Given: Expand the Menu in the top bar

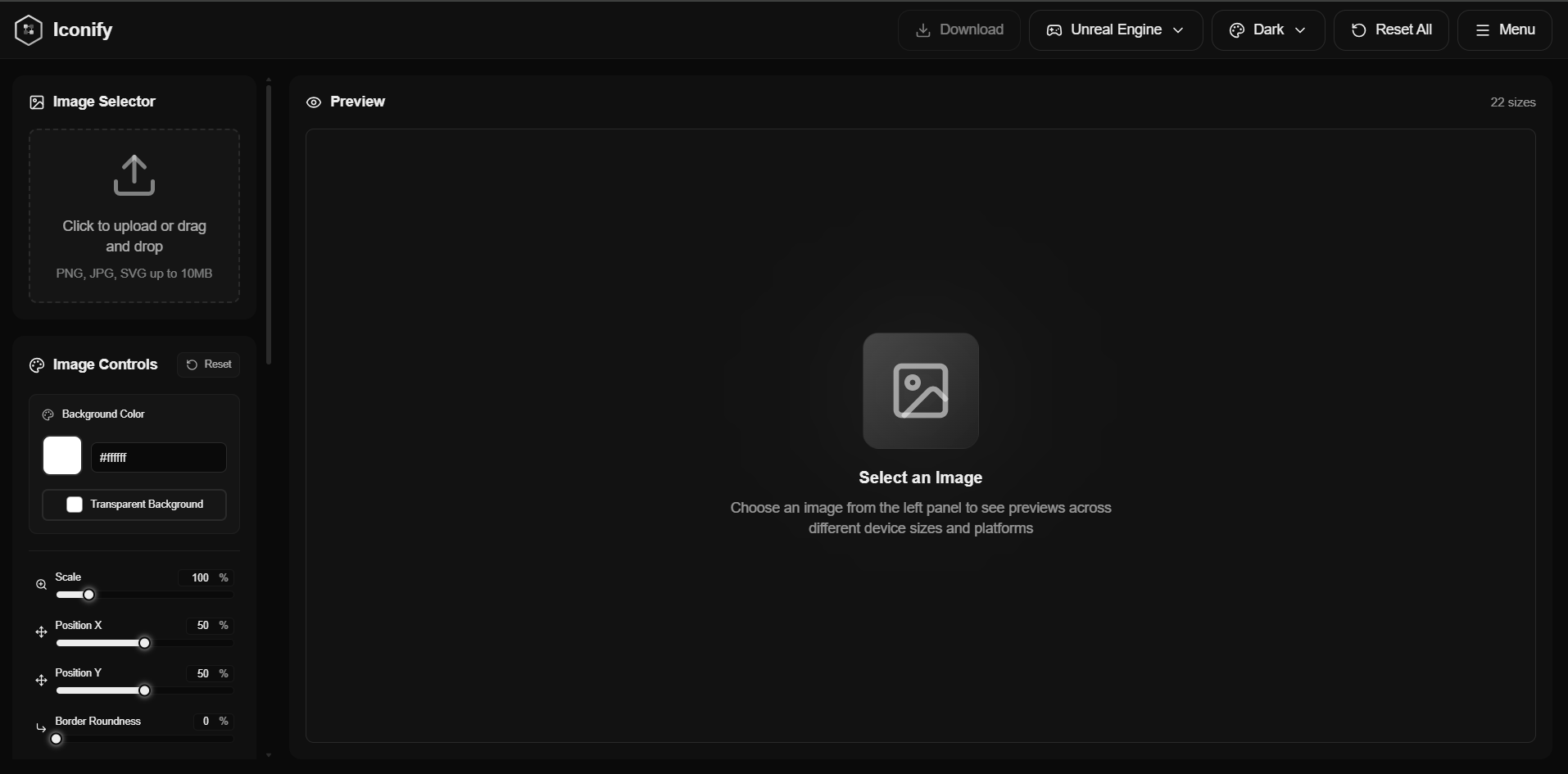Looking at the screenshot, I should click(1506, 29).
